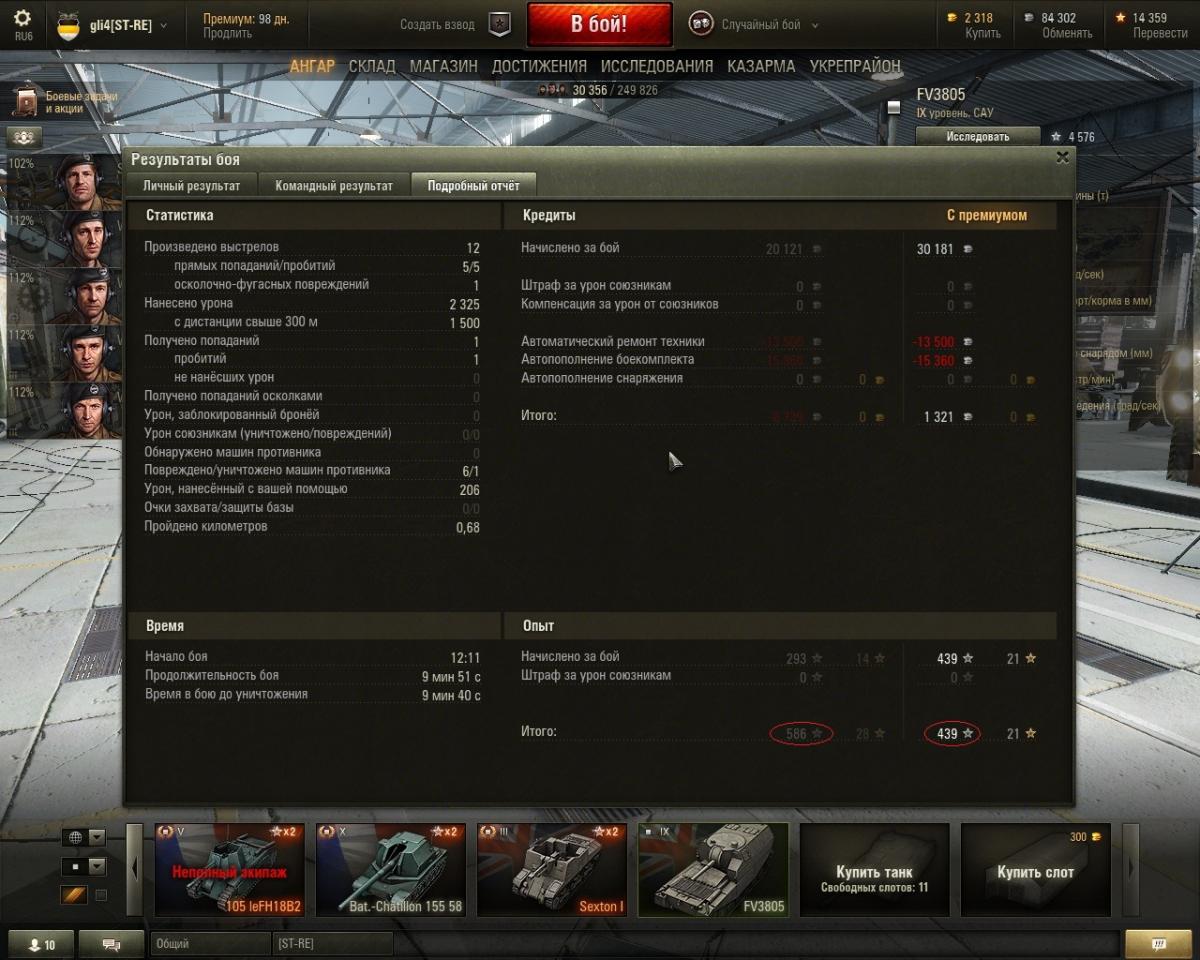Click the gold coins balance icon

point(951,18)
